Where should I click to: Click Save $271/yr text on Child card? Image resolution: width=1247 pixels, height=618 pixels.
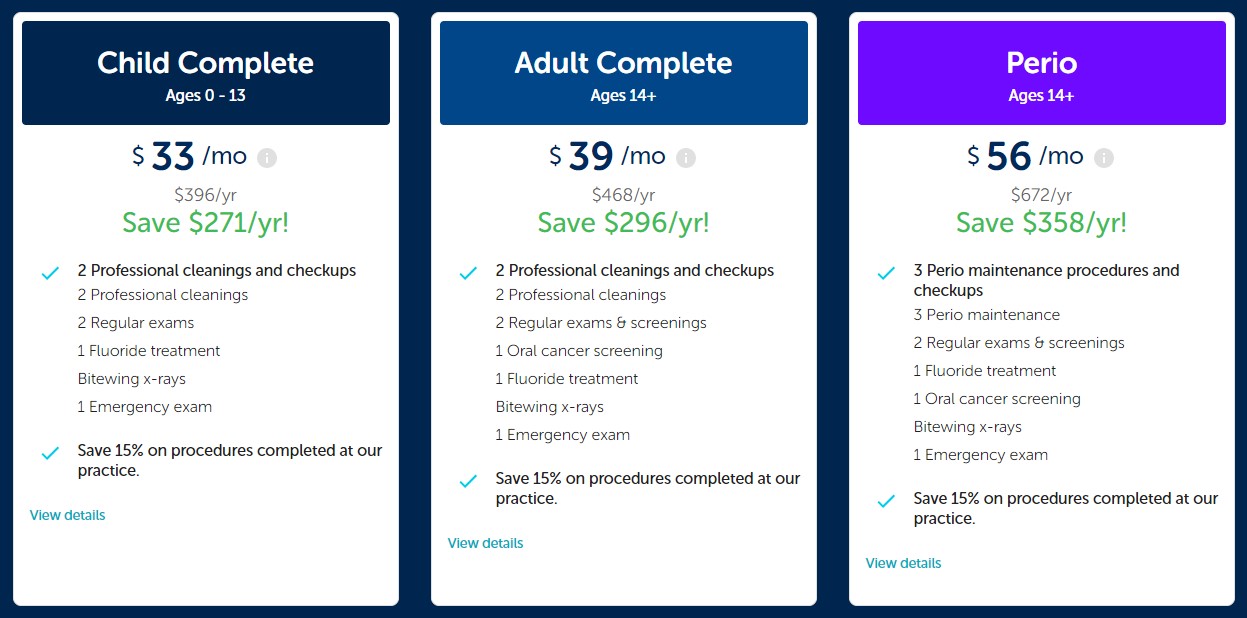point(206,222)
